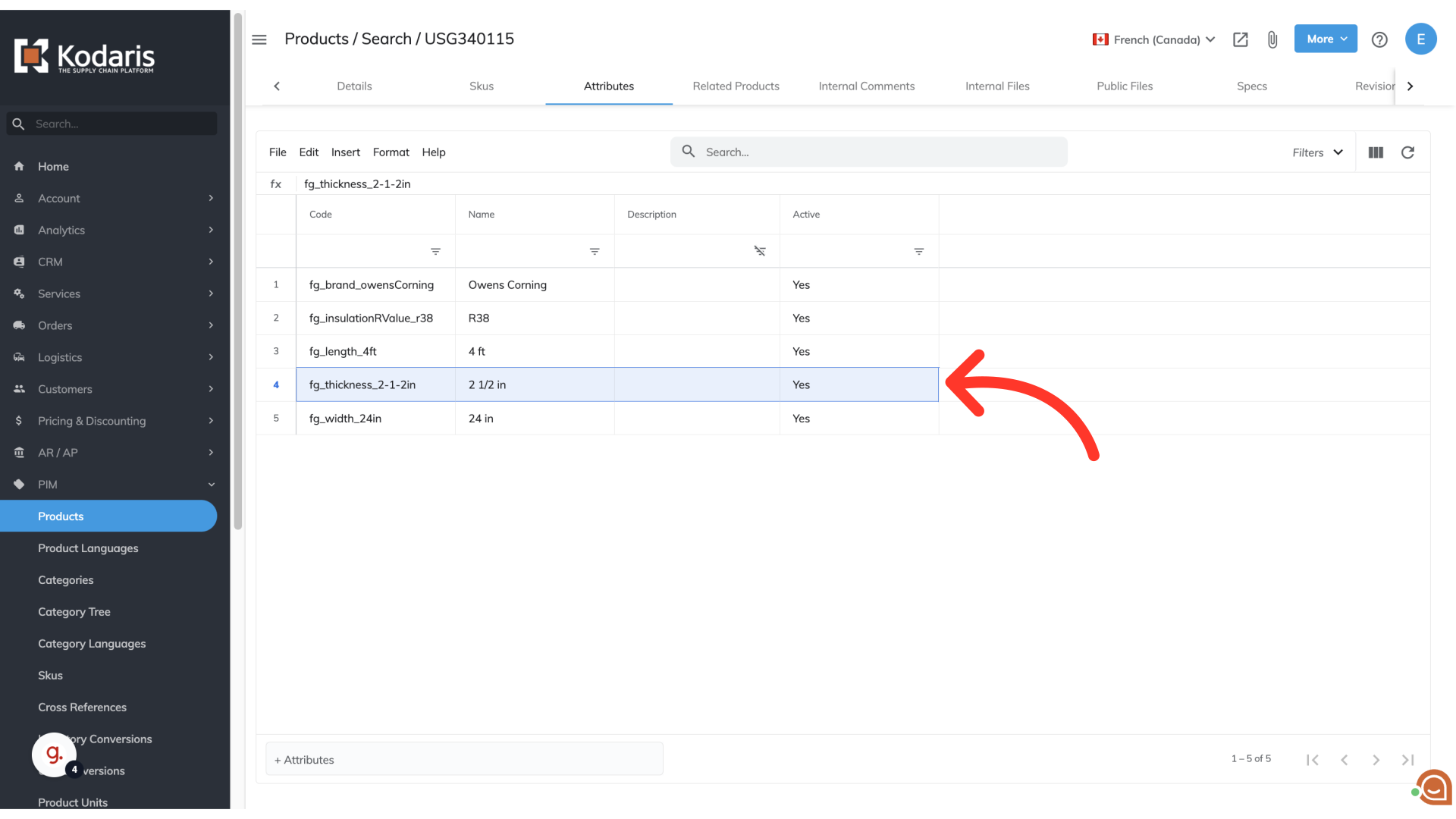Open the help question mark icon
The width and height of the screenshot is (1456, 819).
coord(1379,39)
